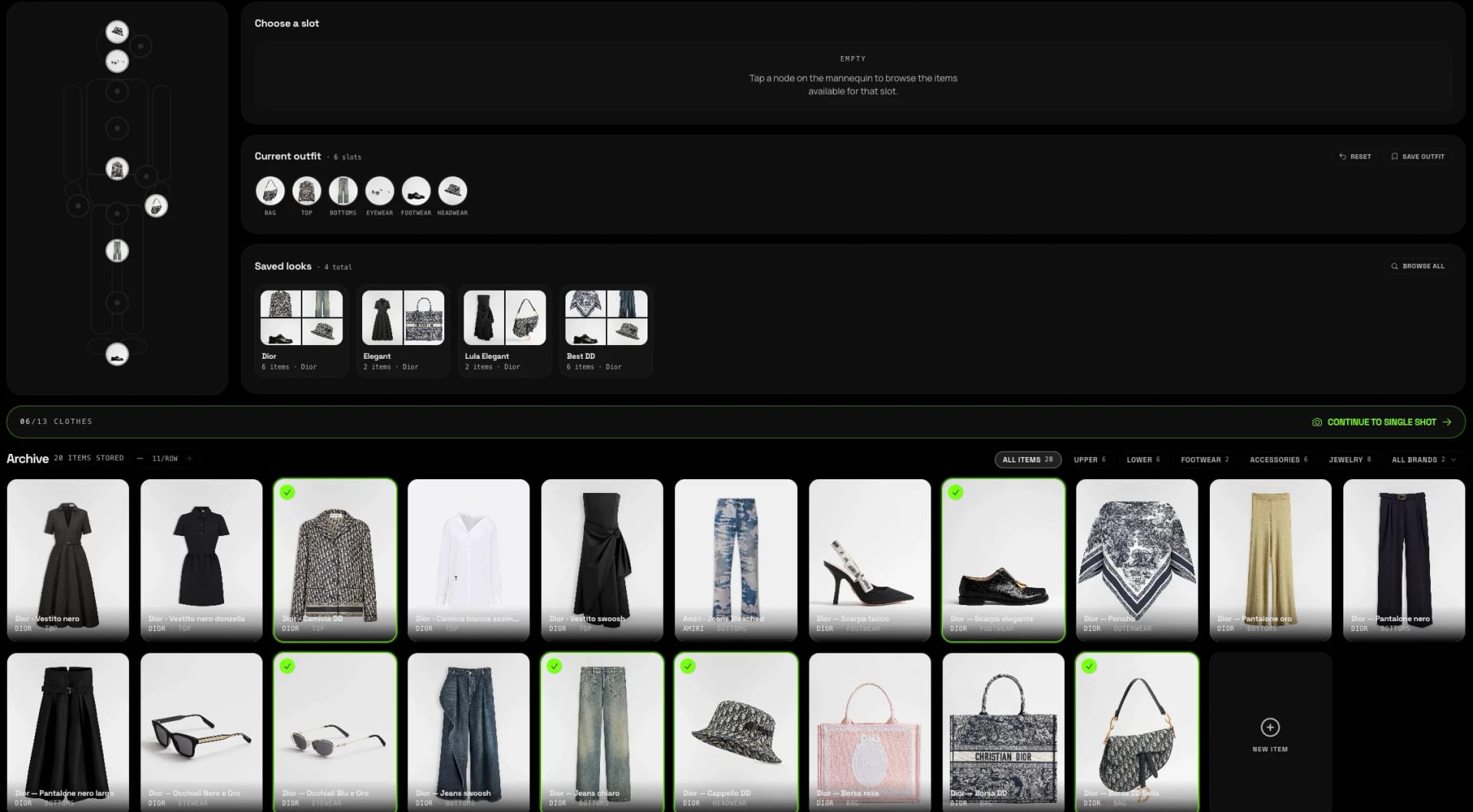Viewport: 1473px width, 812px height.
Task: Select the jeans bottoms node on mannequin legs
Action: [x=117, y=251]
